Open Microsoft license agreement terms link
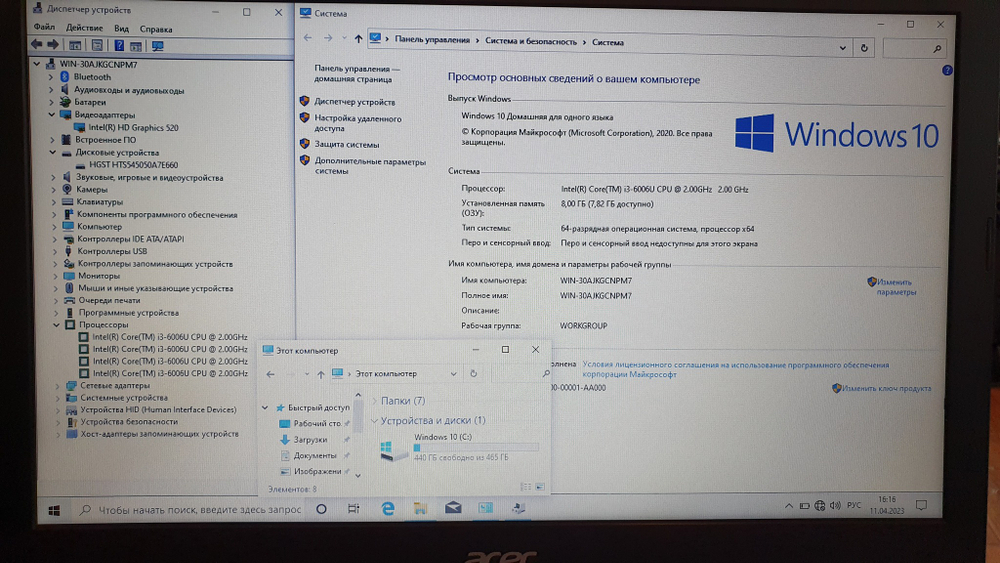This screenshot has height=563, width=1000. [x=735, y=370]
